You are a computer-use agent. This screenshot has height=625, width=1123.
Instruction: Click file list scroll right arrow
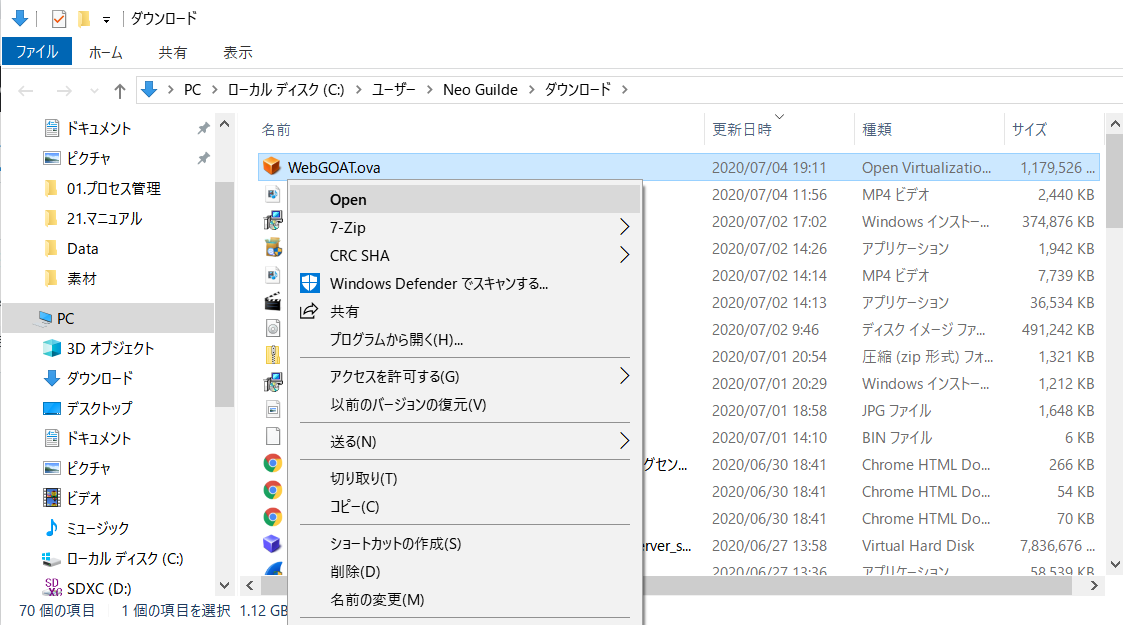point(1094,586)
